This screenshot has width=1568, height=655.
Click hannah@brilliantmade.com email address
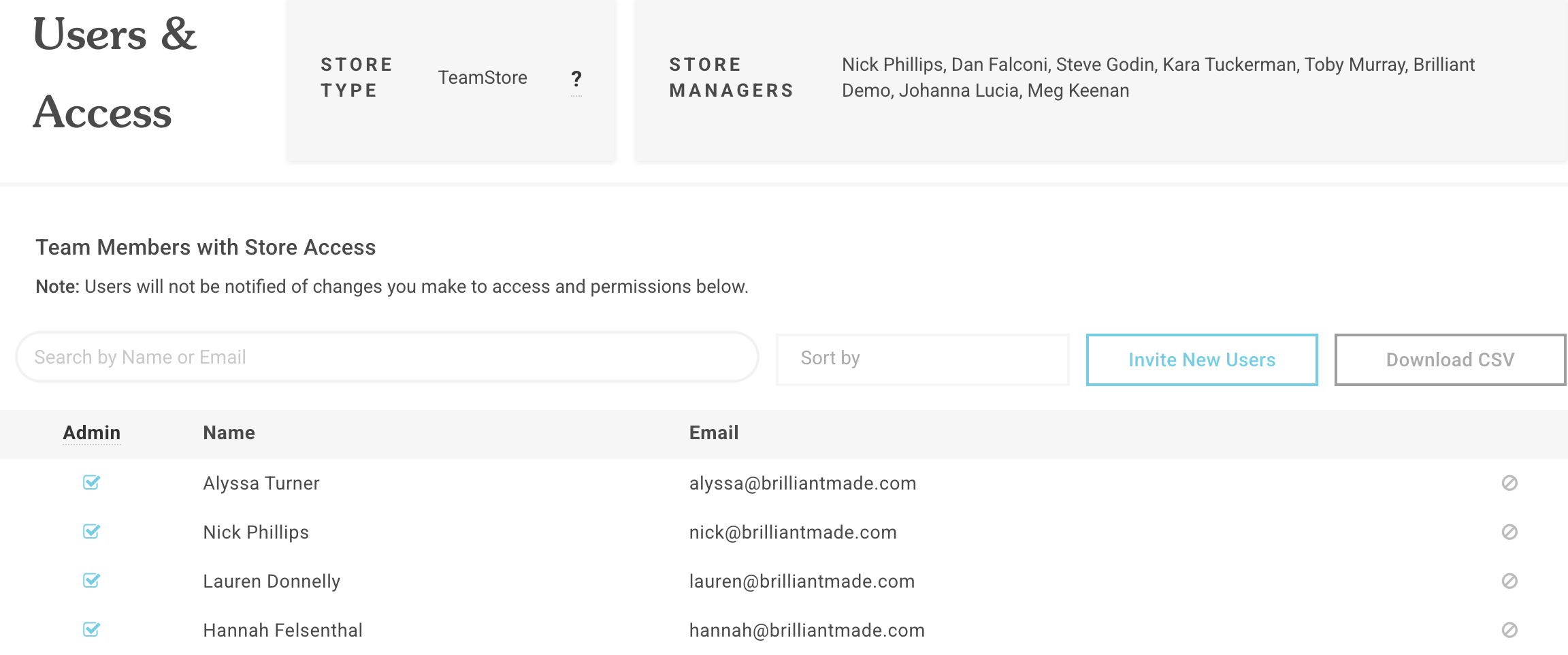806,630
